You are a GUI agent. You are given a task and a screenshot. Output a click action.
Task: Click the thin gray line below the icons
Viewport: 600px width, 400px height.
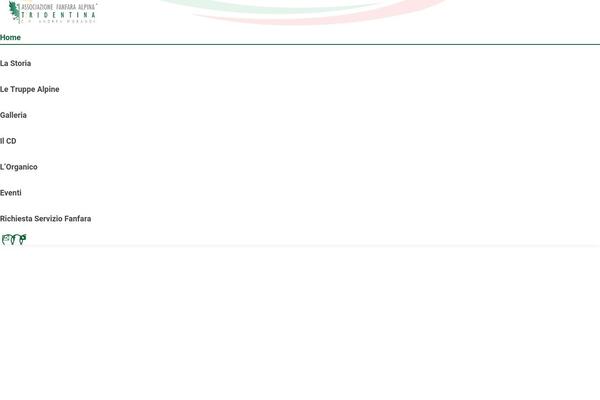(x=300, y=246)
